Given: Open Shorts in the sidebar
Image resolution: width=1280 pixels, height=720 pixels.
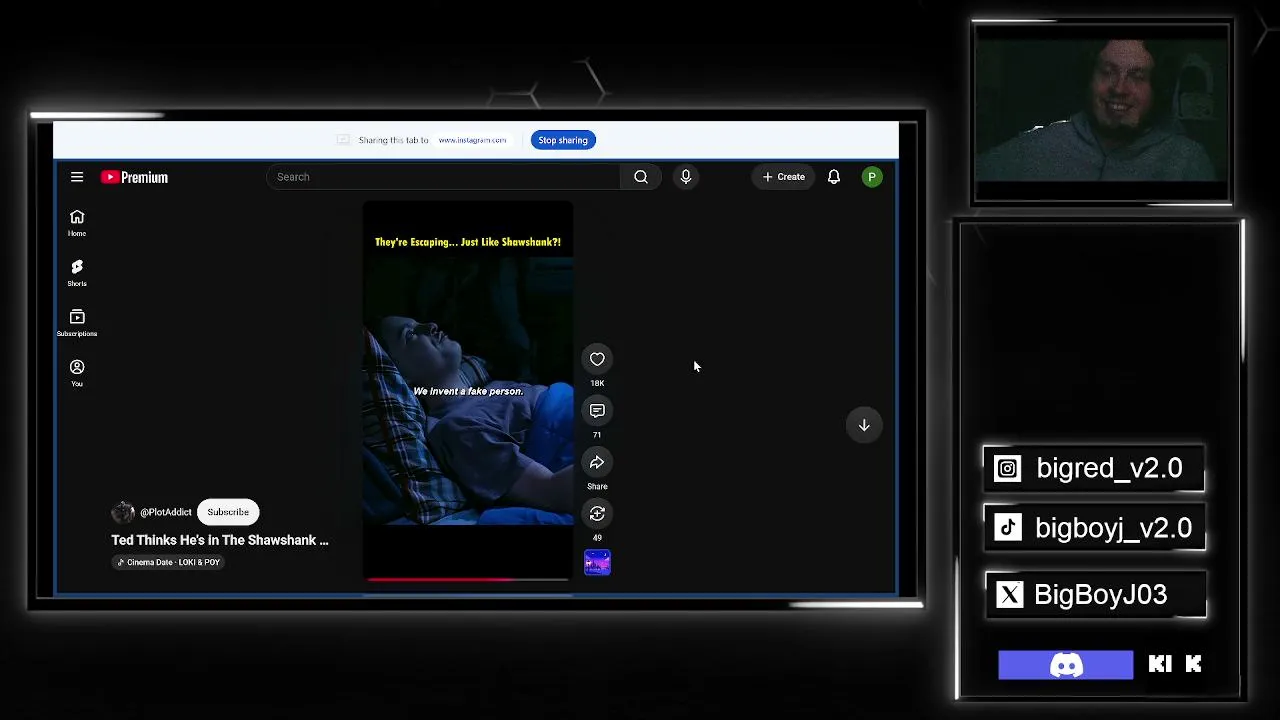Looking at the screenshot, I should coord(77,273).
